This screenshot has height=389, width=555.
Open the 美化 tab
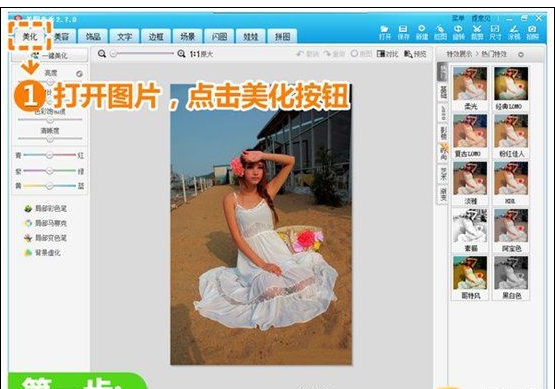30,36
